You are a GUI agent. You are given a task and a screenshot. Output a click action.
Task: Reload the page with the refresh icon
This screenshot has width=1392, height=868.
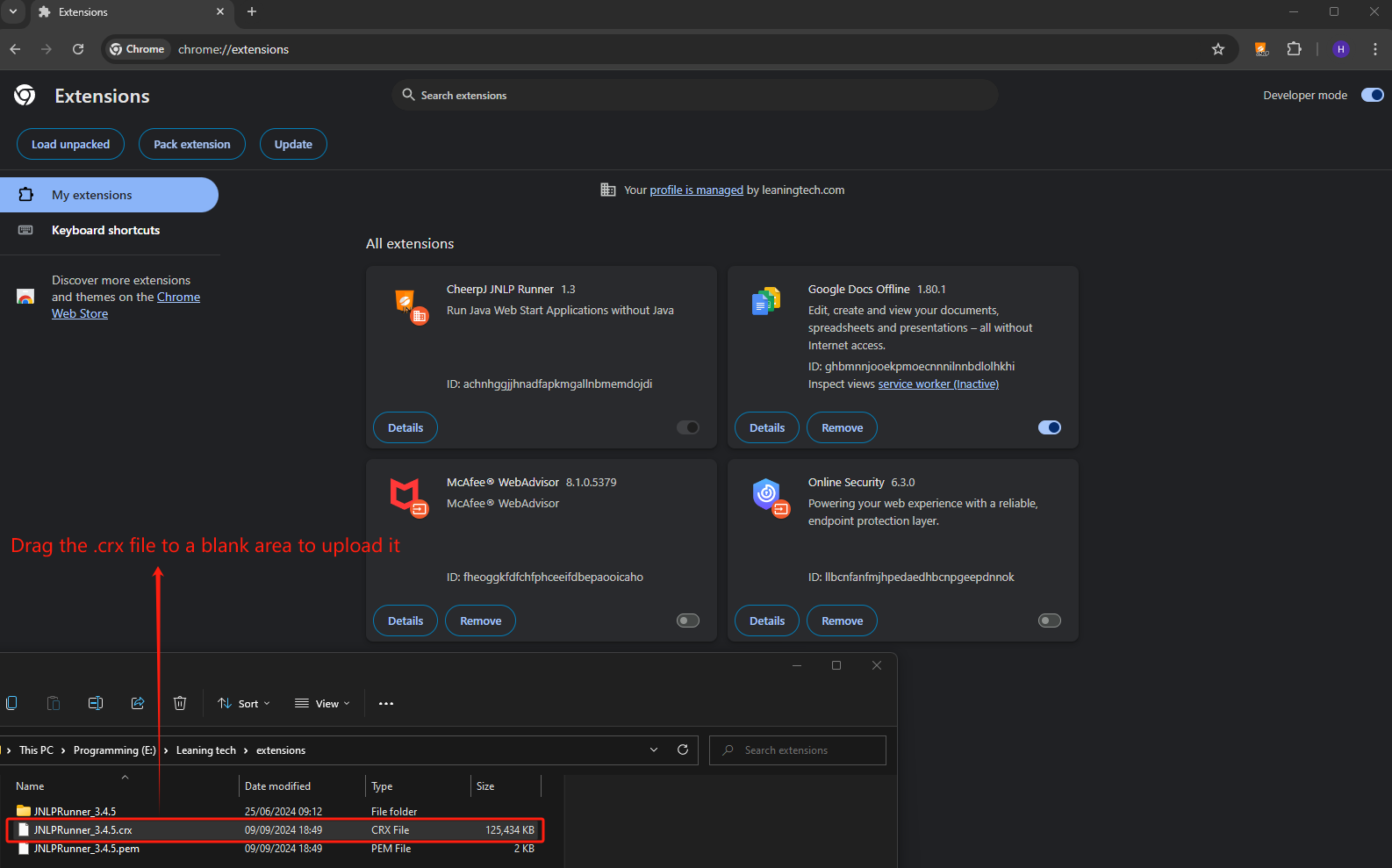point(78,49)
